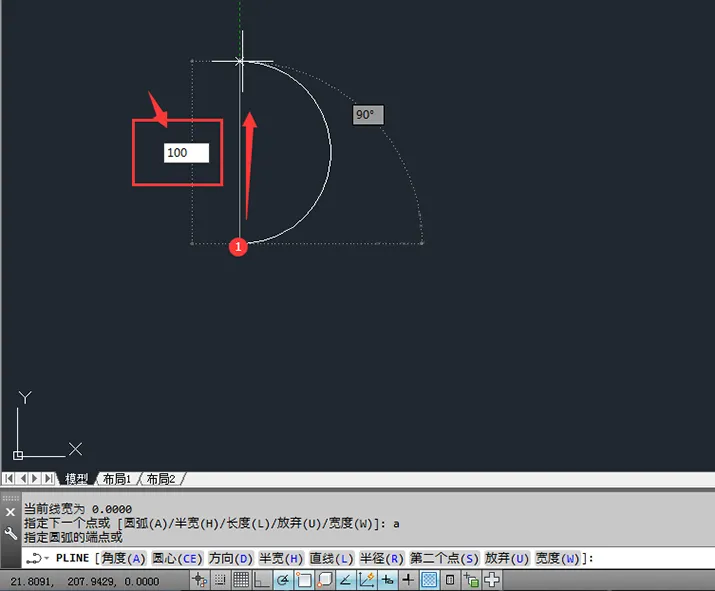The width and height of the screenshot is (715, 591).
Task: Choose the 直线(L) option
Action: coord(332,558)
